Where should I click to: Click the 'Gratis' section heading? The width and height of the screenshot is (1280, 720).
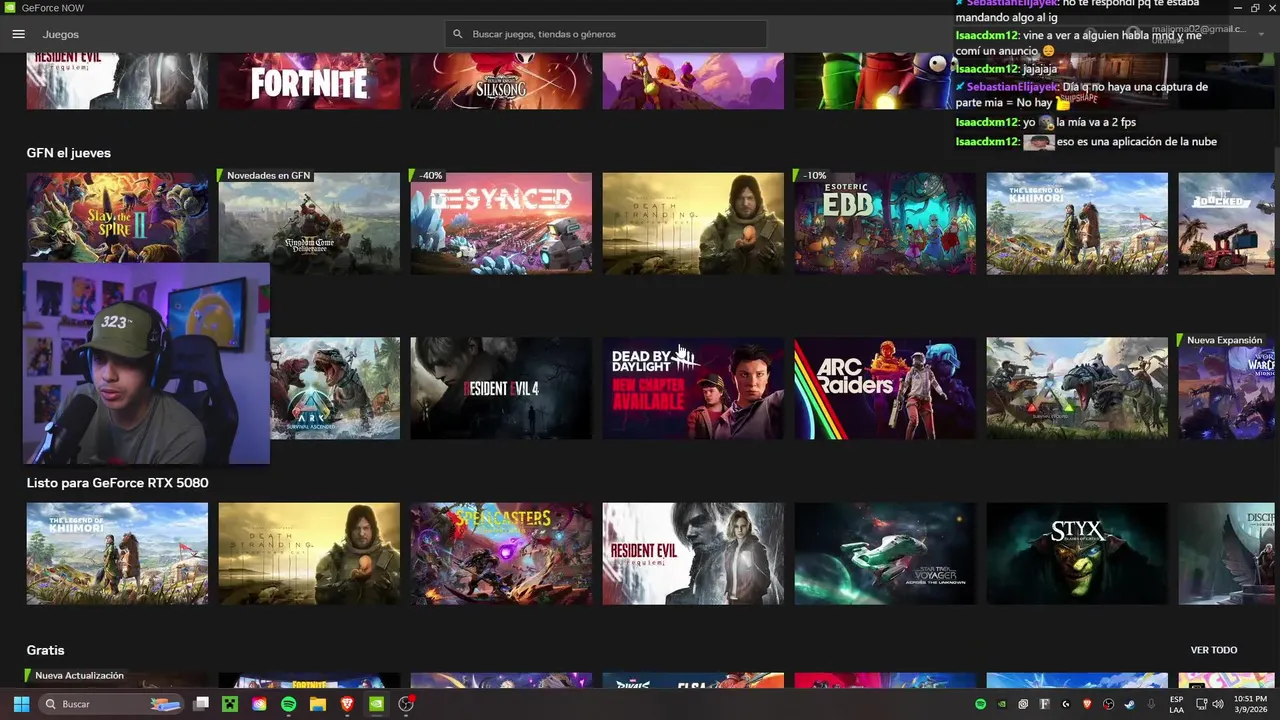click(45, 650)
